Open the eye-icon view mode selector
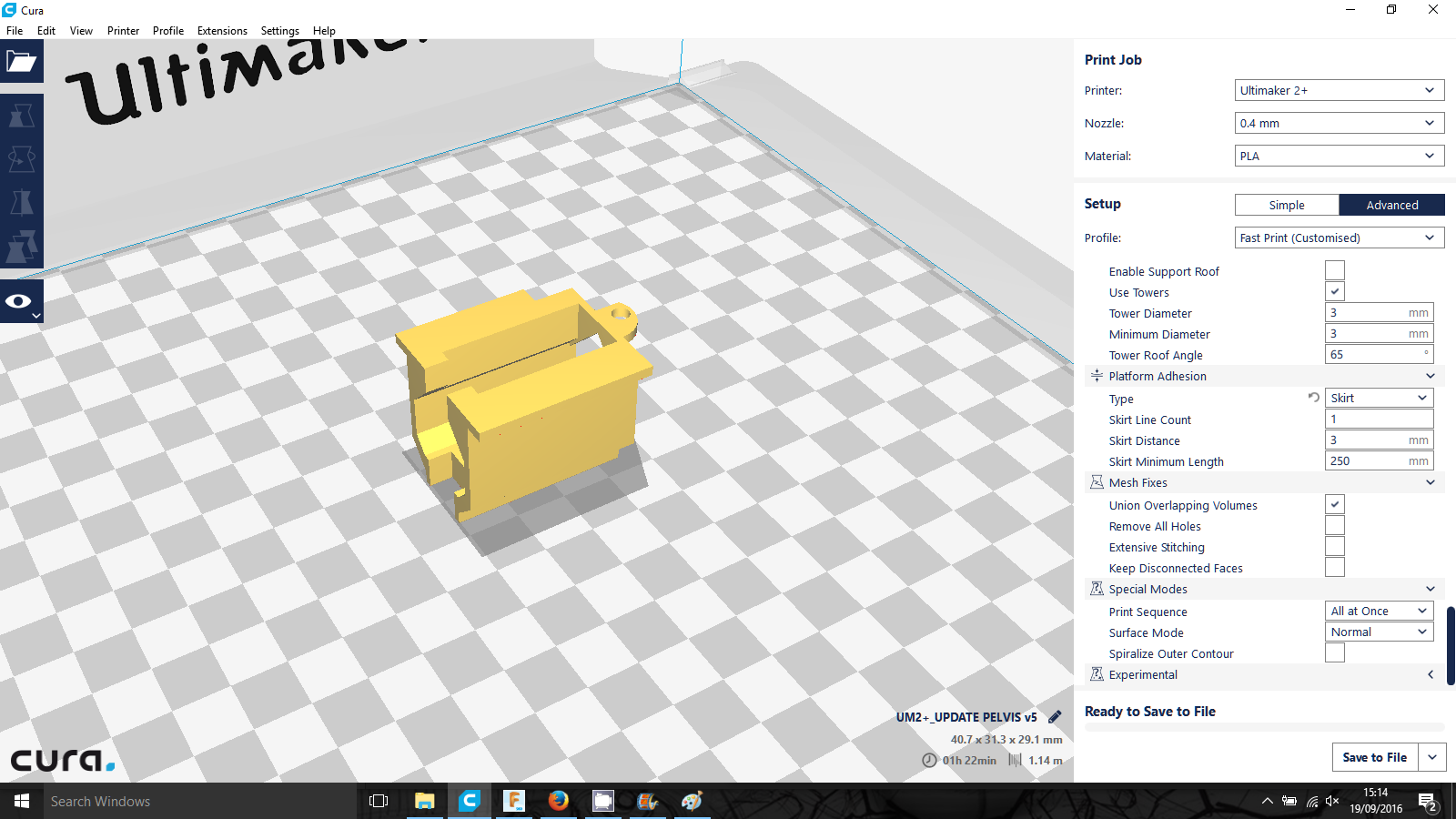The height and width of the screenshot is (819, 1456). (21, 302)
